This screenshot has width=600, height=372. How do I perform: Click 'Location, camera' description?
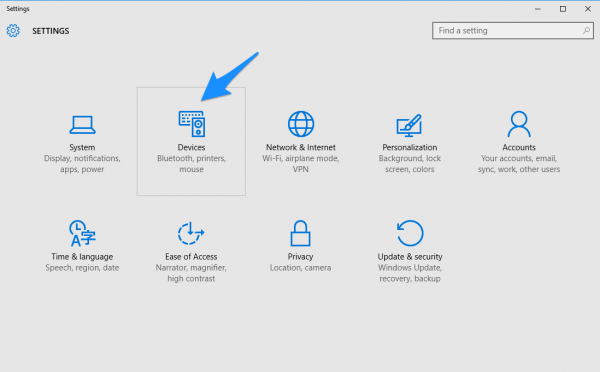pyautogui.click(x=300, y=268)
